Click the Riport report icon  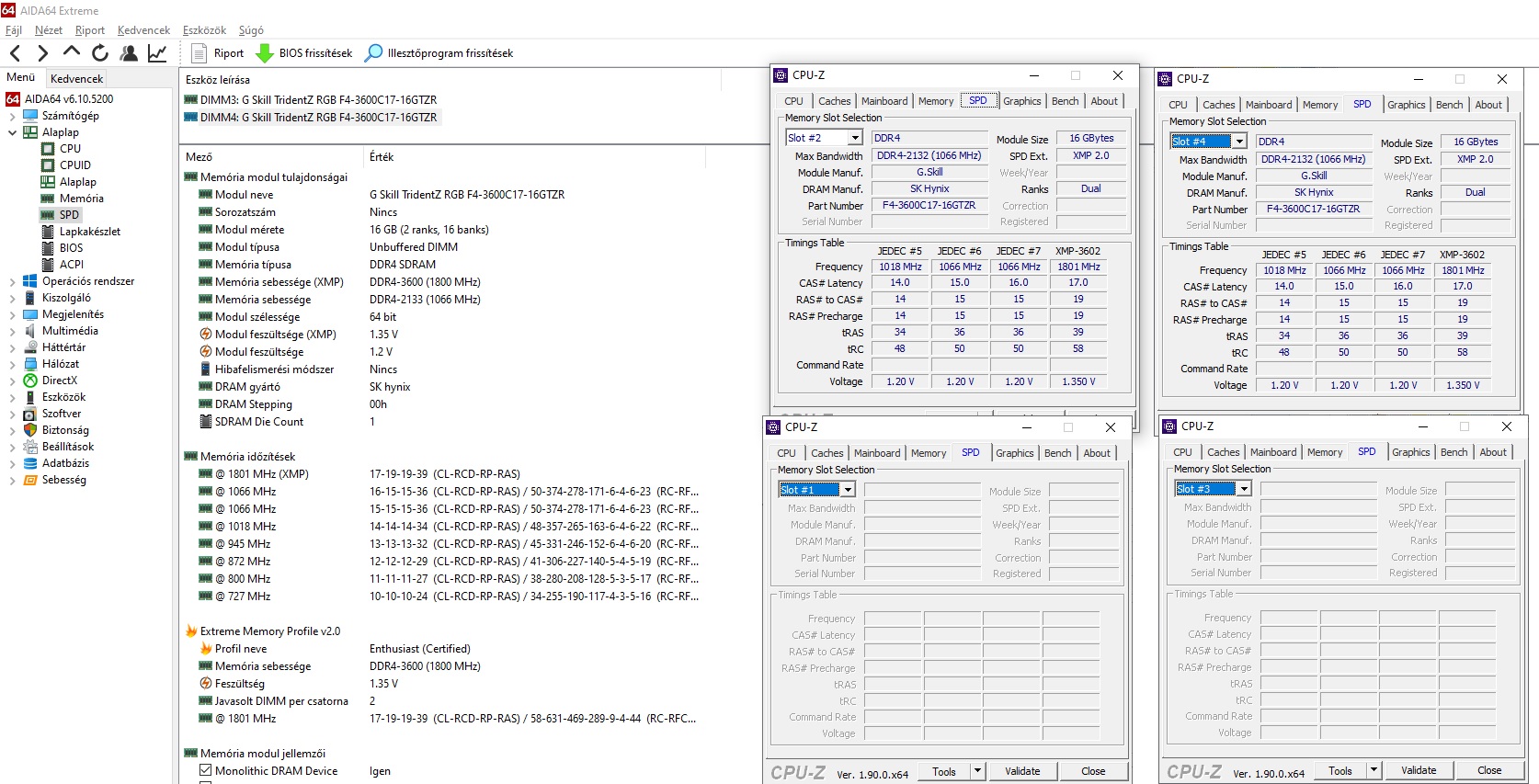(199, 53)
